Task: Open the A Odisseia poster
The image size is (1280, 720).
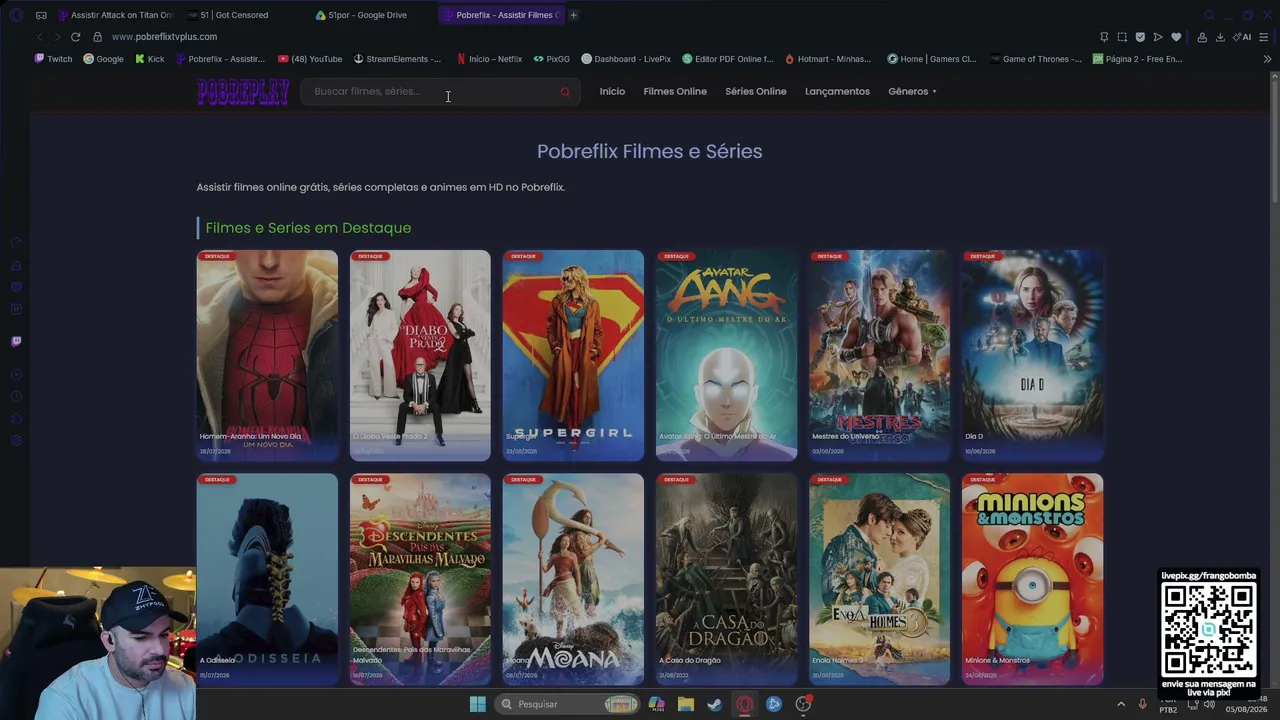Action: (267, 579)
